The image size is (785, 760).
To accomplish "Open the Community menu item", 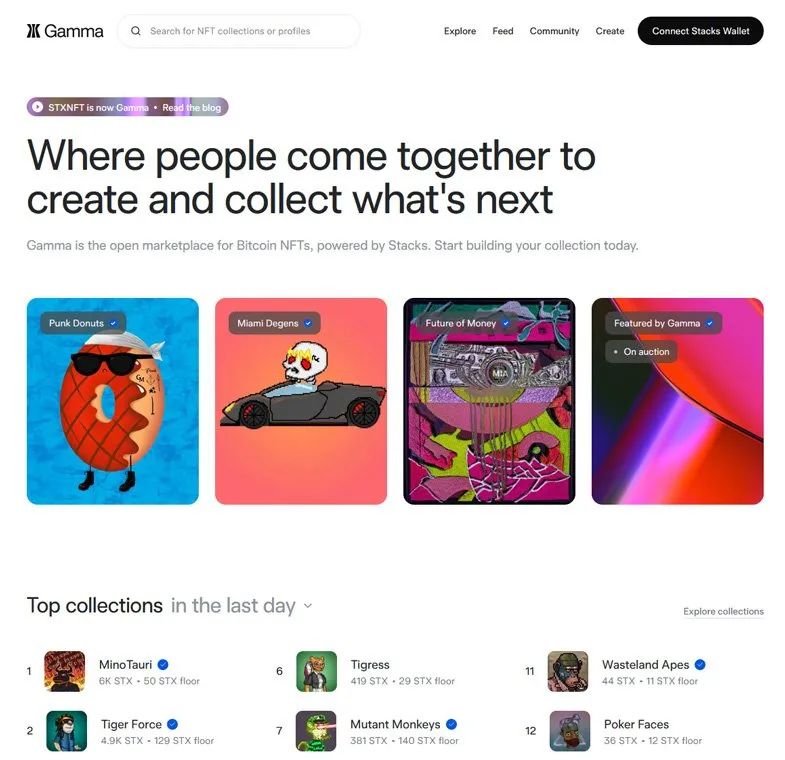I will (554, 31).
